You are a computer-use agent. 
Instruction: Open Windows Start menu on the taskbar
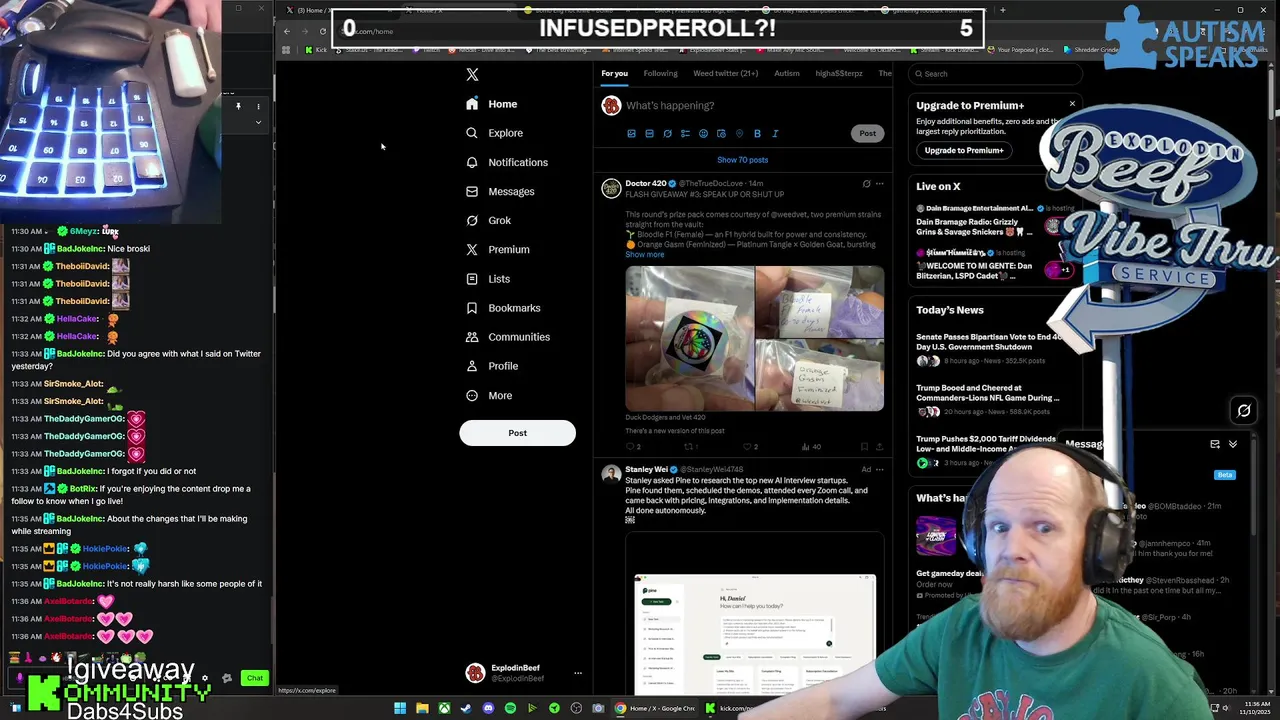(x=400, y=708)
